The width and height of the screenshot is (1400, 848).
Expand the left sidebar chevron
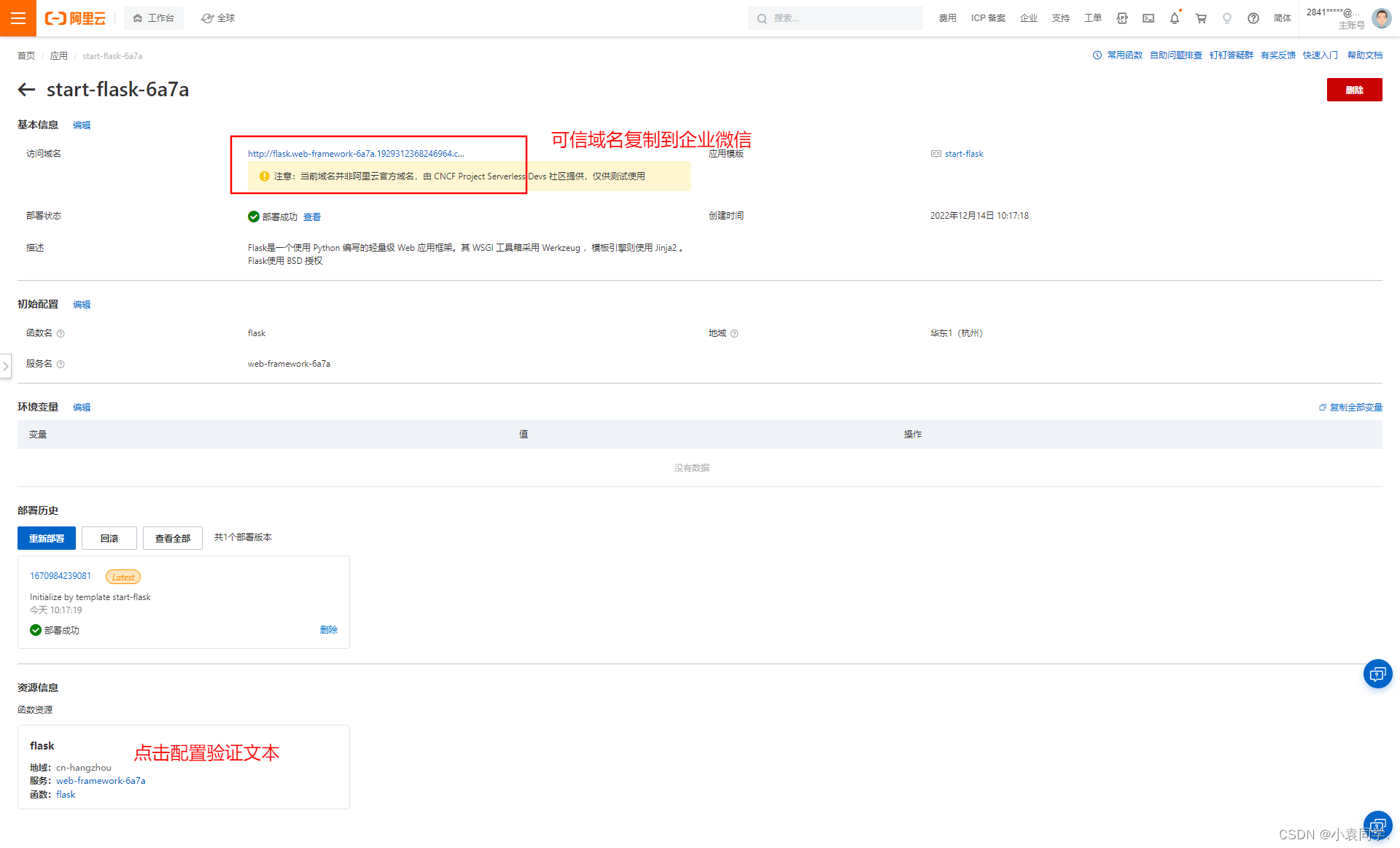tap(6, 366)
